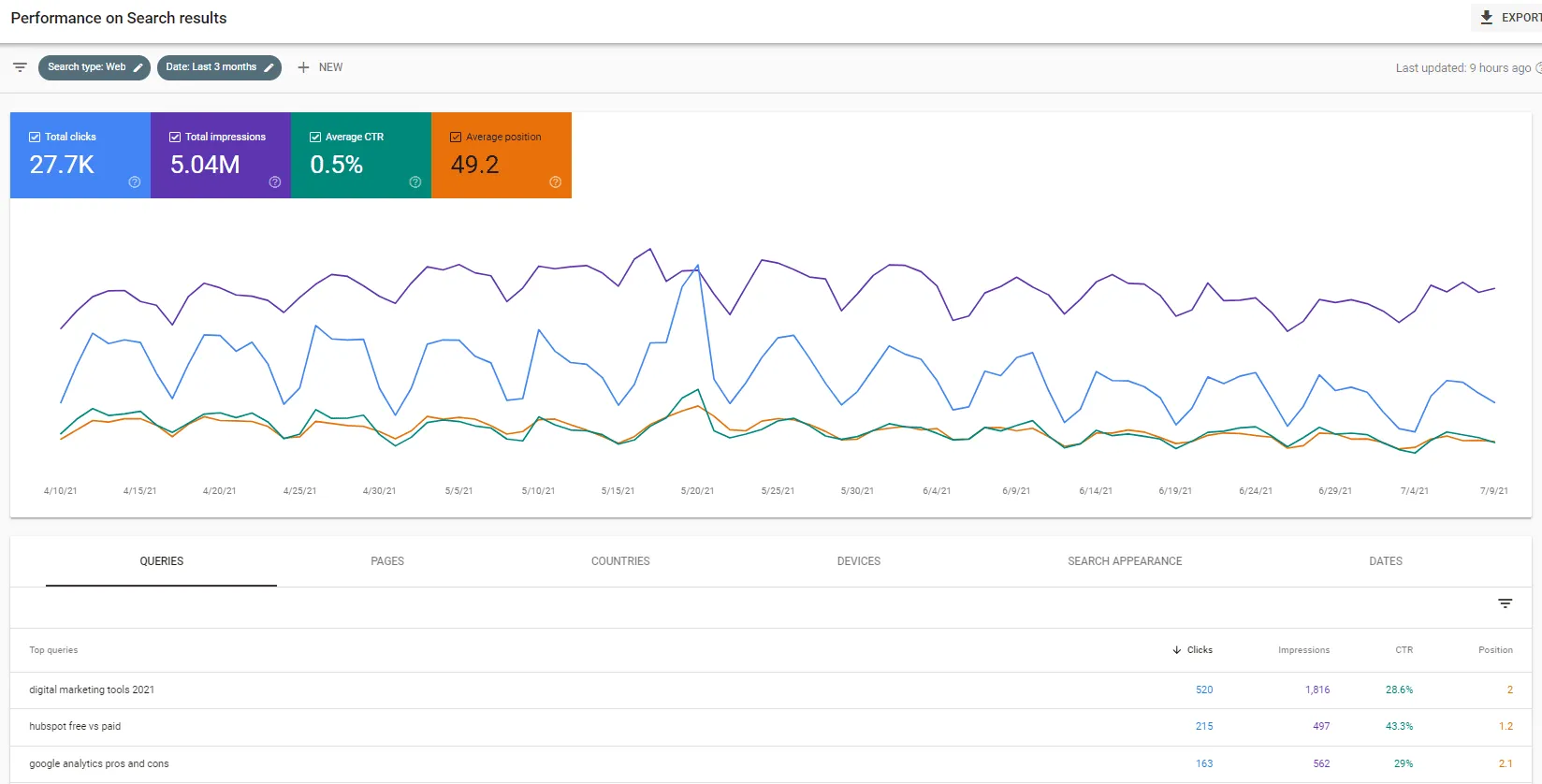This screenshot has width=1542, height=784.
Task: Click the 163 clicks cell
Action: pyautogui.click(x=1204, y=763)
